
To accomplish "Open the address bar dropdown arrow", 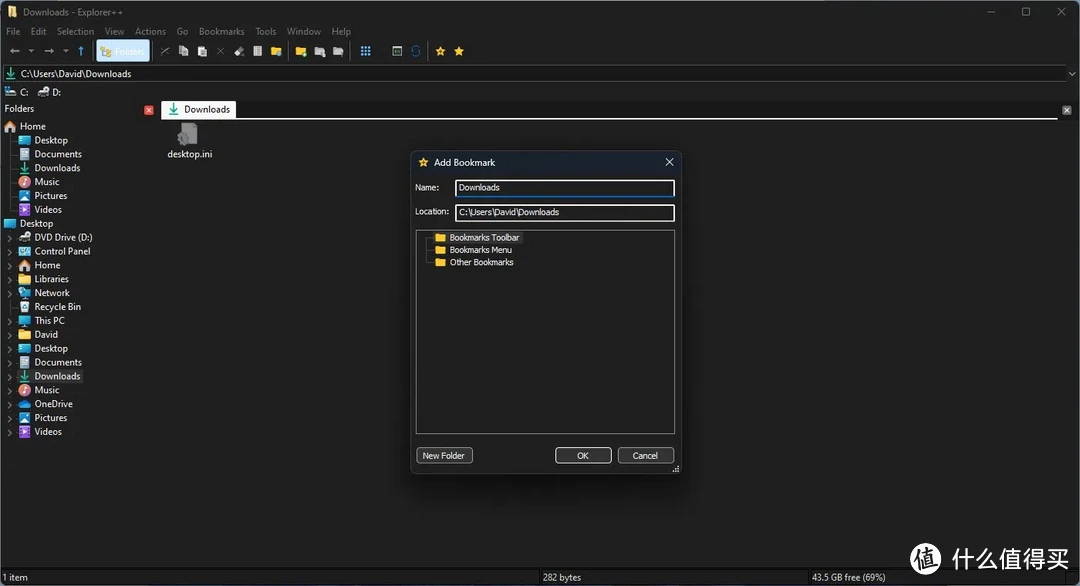I will coord(1071,73).
